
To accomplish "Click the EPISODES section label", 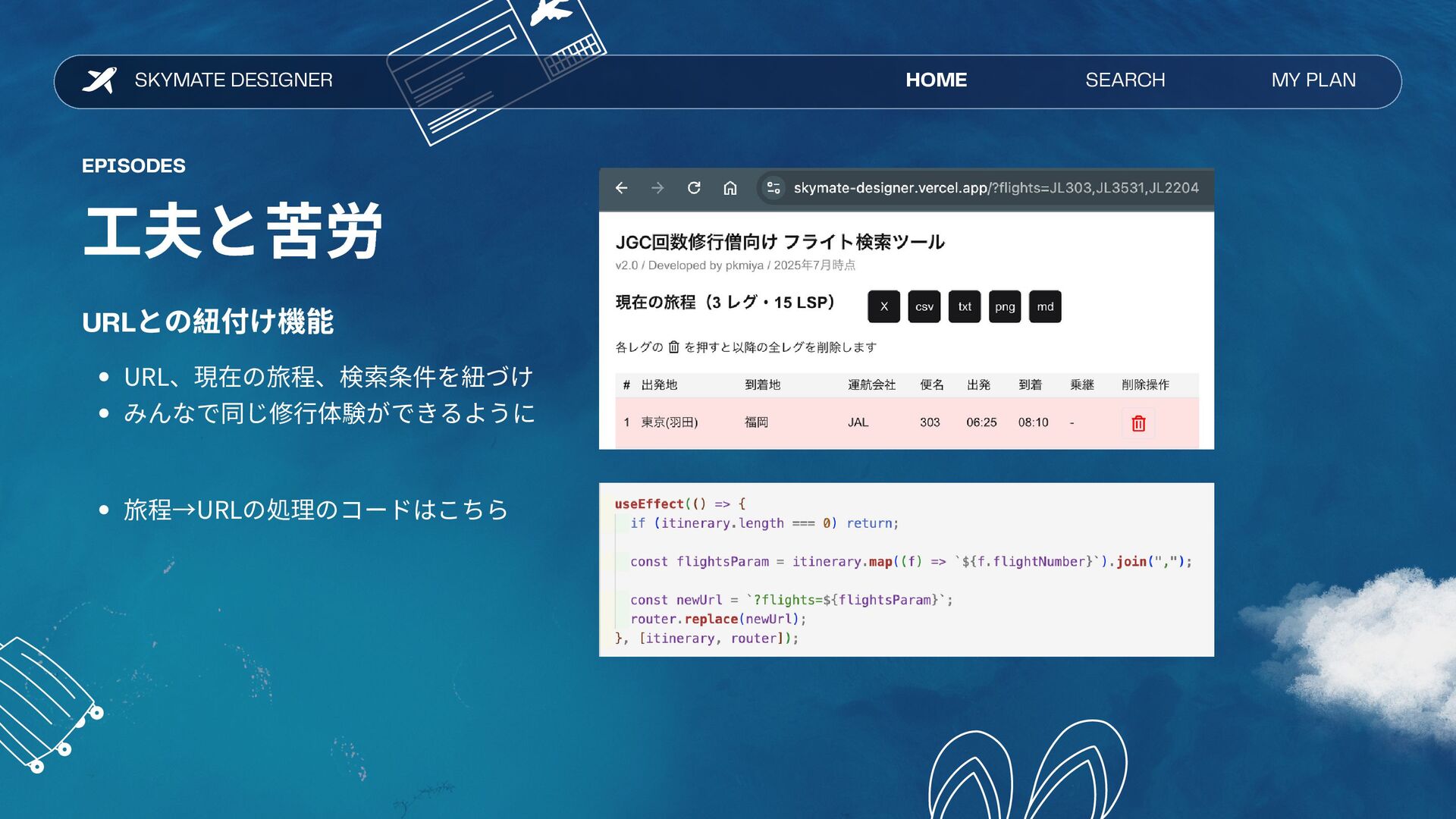I will tap(133, 165).
